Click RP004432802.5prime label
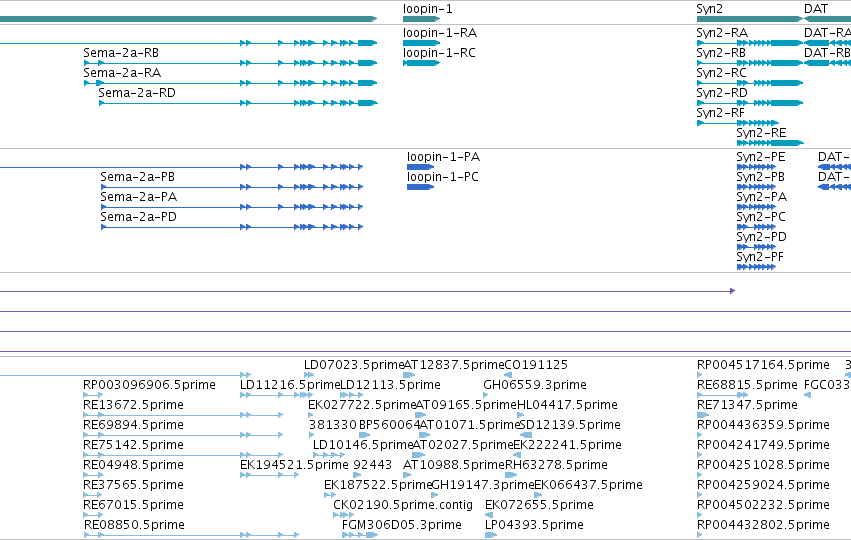 point(763,525)
